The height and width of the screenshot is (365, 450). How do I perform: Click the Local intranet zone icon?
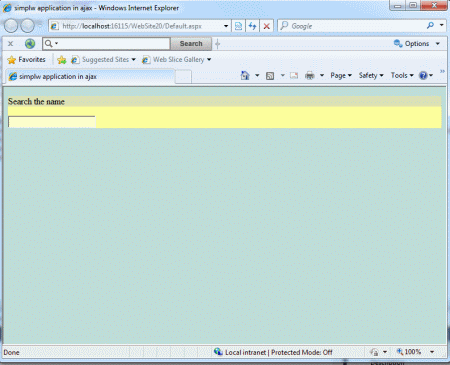pos(218,352)
